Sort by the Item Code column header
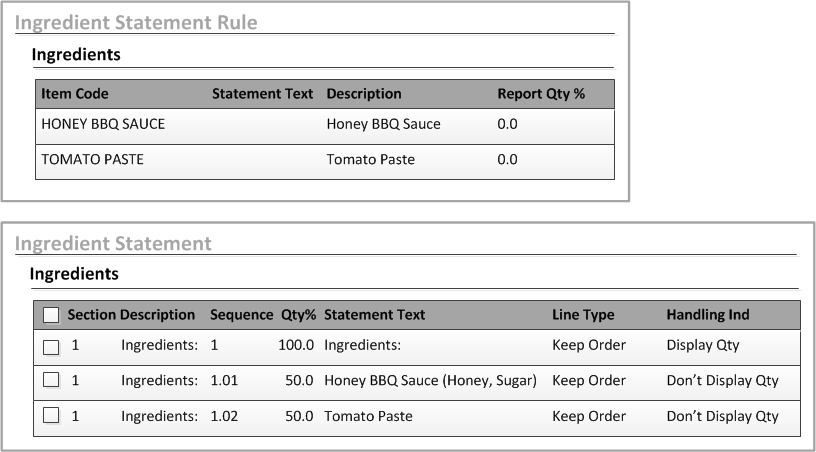Screen dimensions: 816x452 point(75,94)
